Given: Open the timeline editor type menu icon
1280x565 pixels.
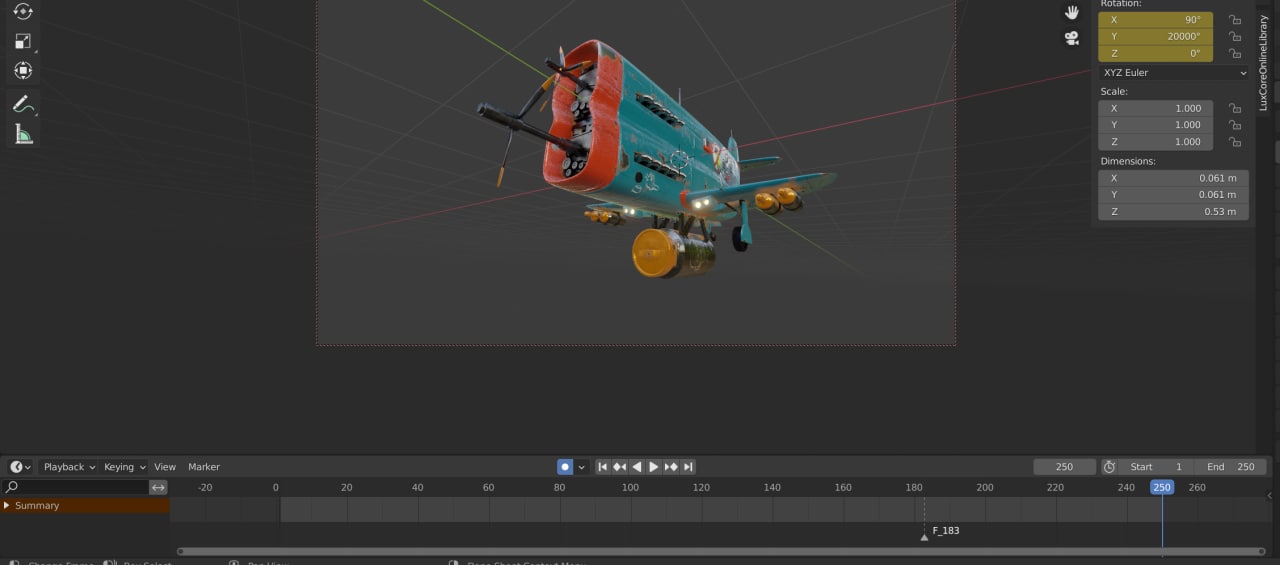Looking at the screenshot, I should coord(20,467).
